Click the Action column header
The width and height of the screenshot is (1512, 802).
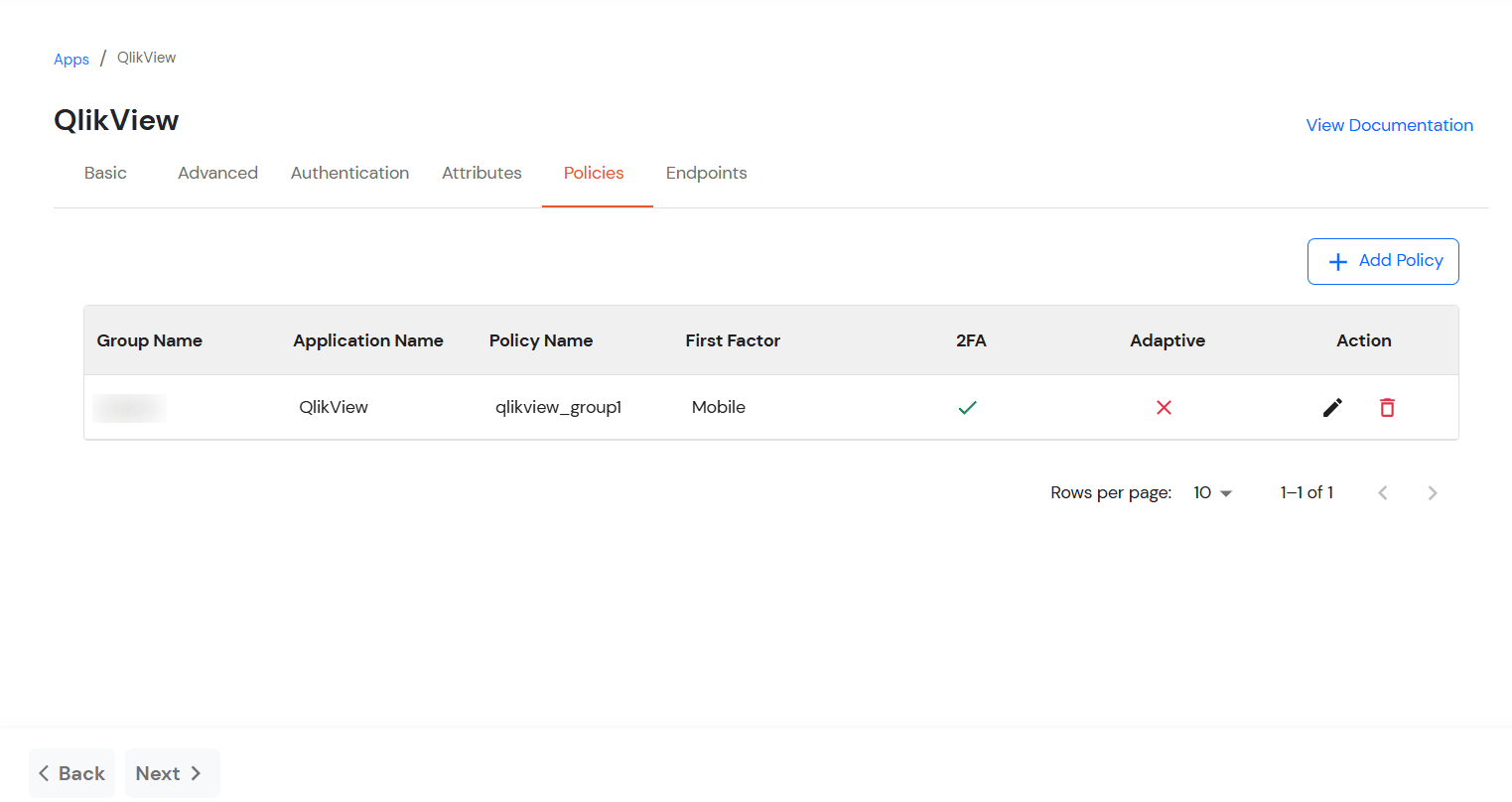pos(1363,340)
